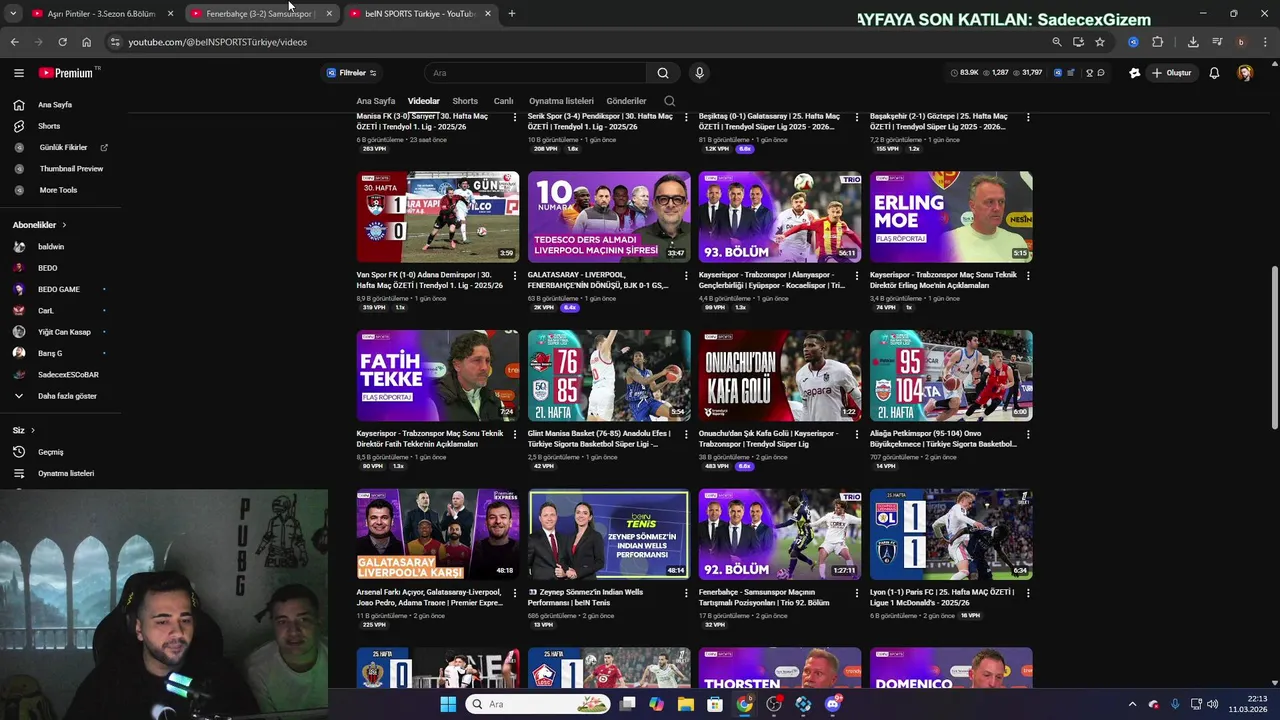Open 93. Bölüm Trio thumbnail
The width and height of the screenshot is (1280, 720).
[x=780, y=217]
